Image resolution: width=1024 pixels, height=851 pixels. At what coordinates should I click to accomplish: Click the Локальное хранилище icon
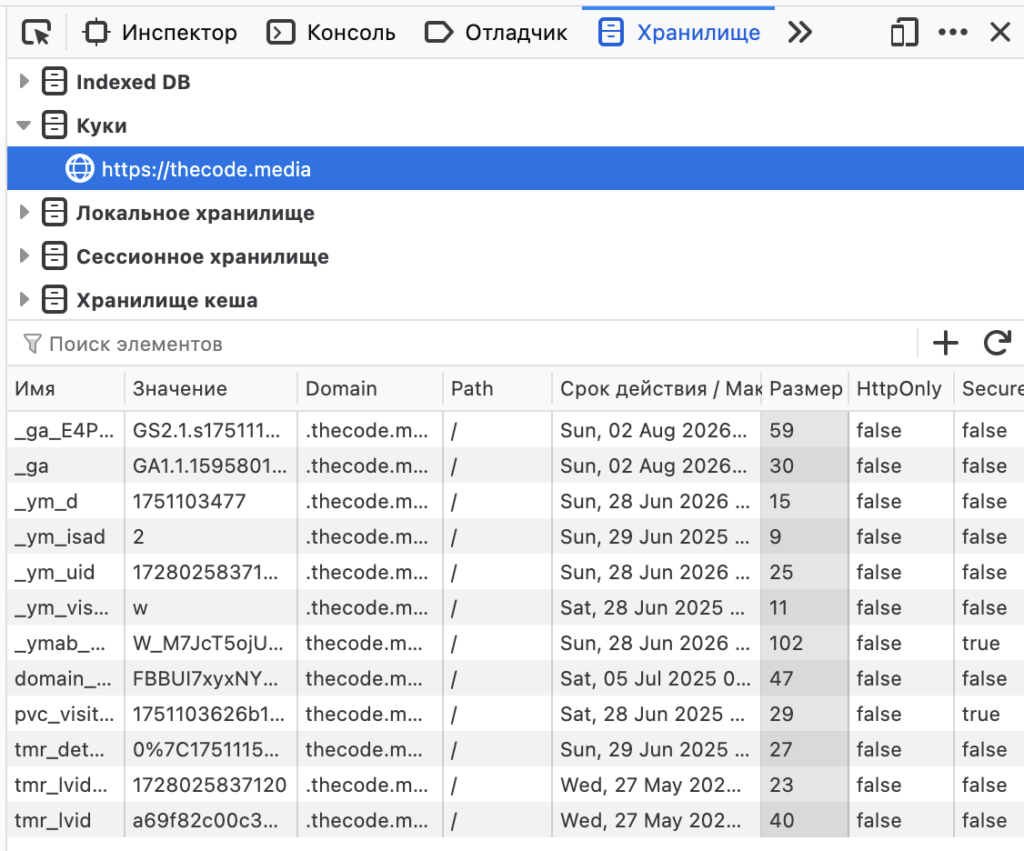click(53, 212)
